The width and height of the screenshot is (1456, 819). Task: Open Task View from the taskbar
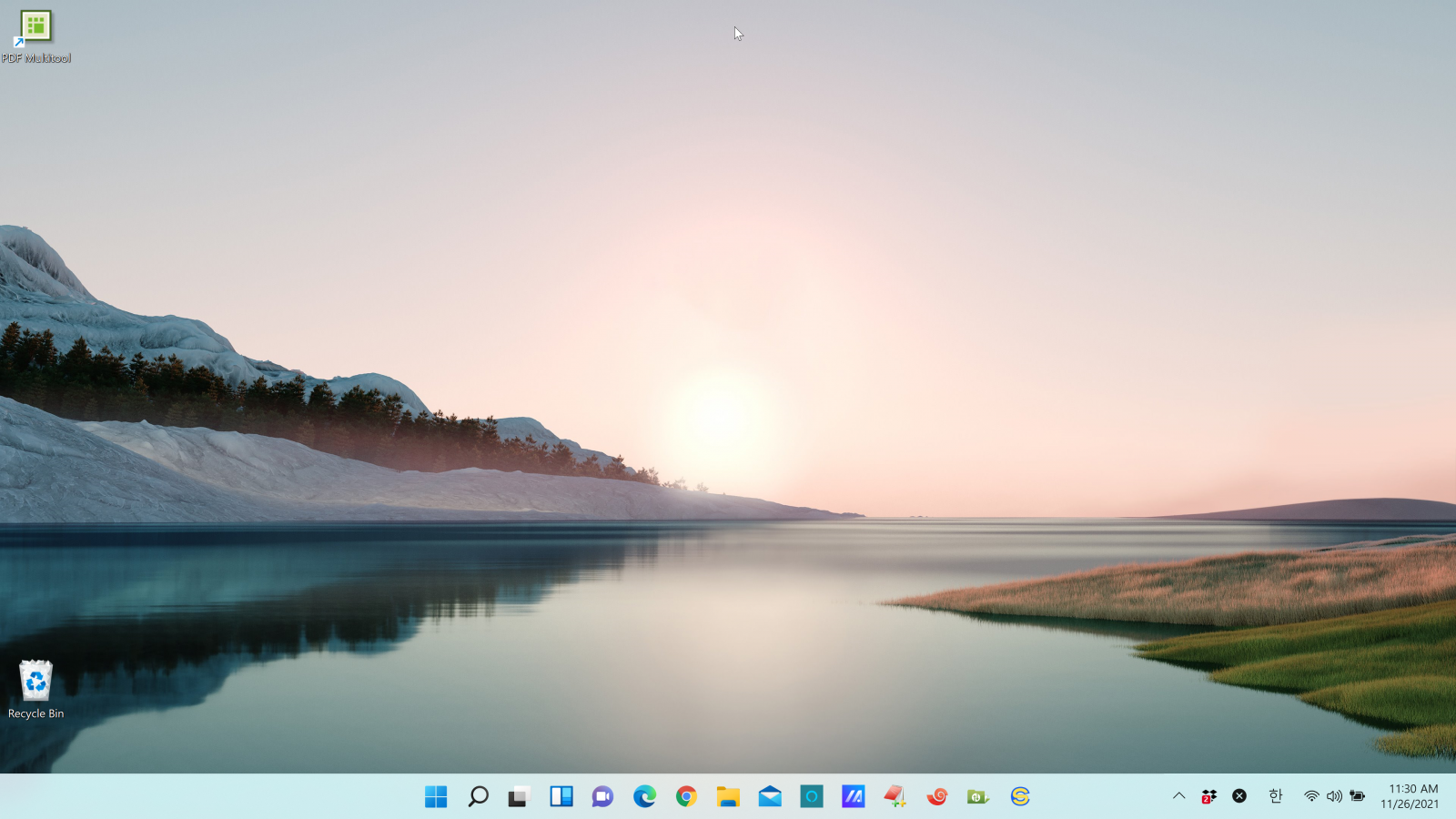coord(519,797)
